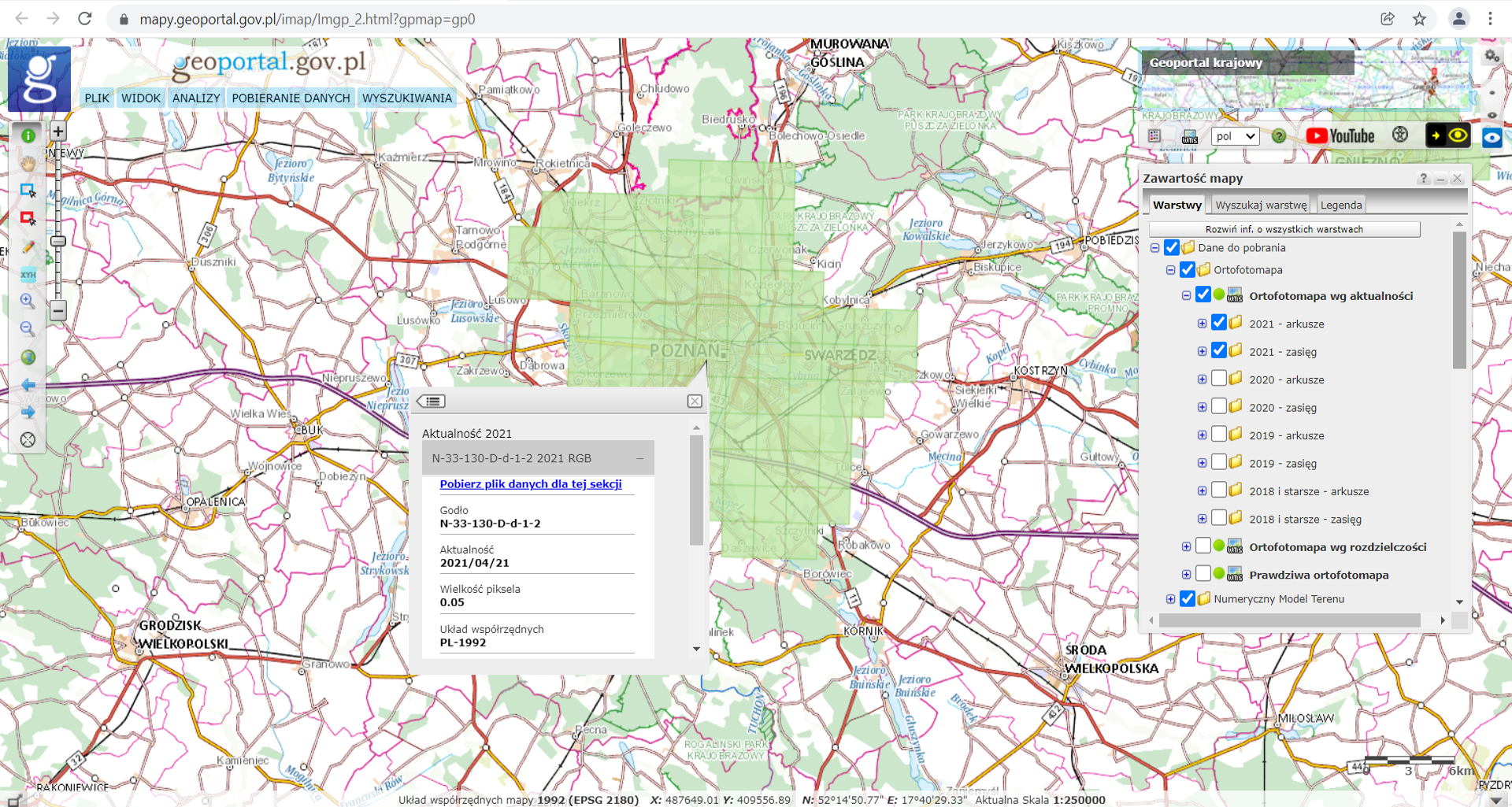Check the Prawdziwa ortofotomapa layer
This screenshot has width=1512, height=807.
[x=1203, y=574]
